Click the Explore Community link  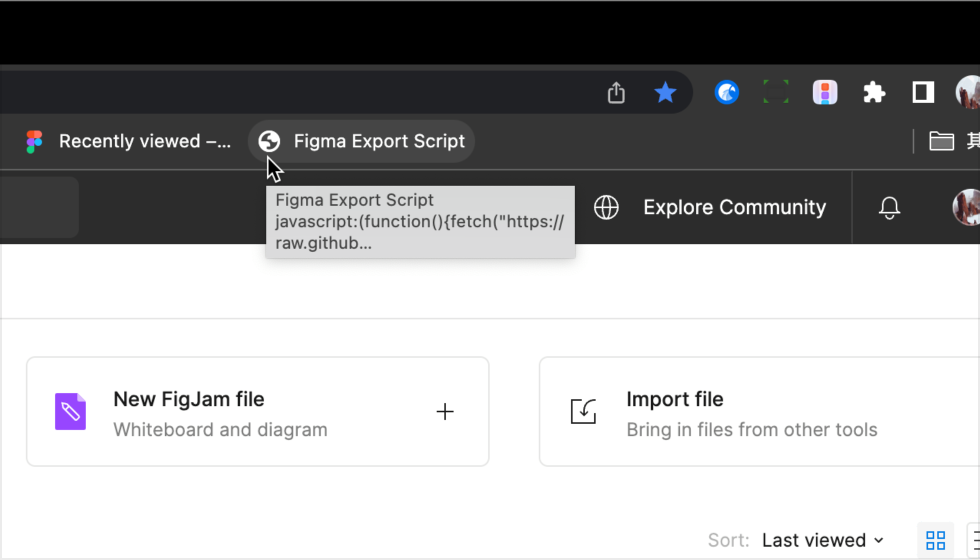[x=734, y=208]
